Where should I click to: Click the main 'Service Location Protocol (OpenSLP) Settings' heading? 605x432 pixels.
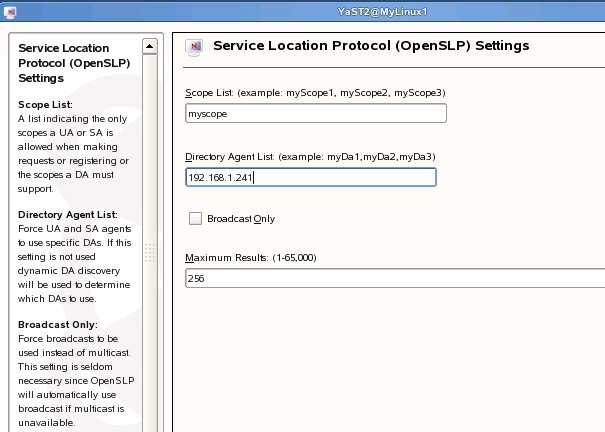click(371, 46)
